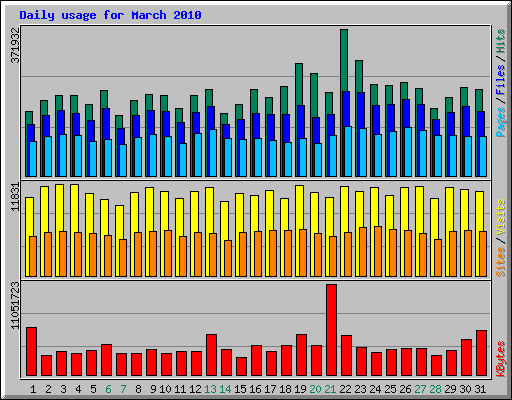Image resolution: width=512 pixels, height=400 pixels.
Task: Click the yellow visits bar for day 27
Action: (419, 210)
